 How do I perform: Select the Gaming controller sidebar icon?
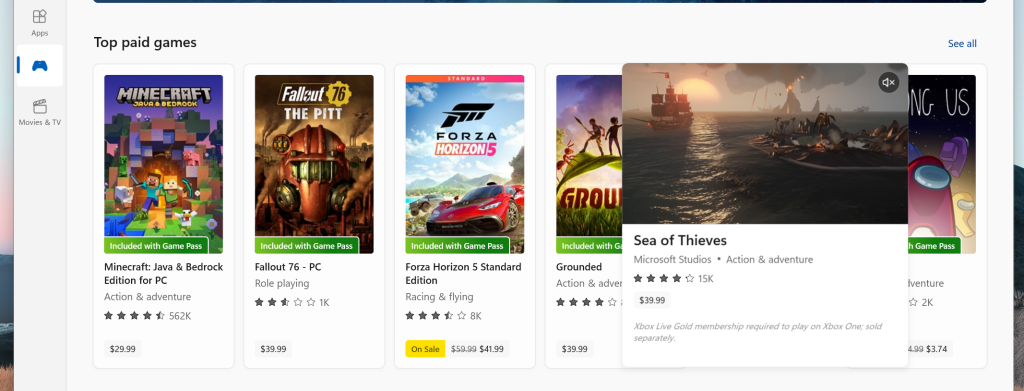click(39, 65)
